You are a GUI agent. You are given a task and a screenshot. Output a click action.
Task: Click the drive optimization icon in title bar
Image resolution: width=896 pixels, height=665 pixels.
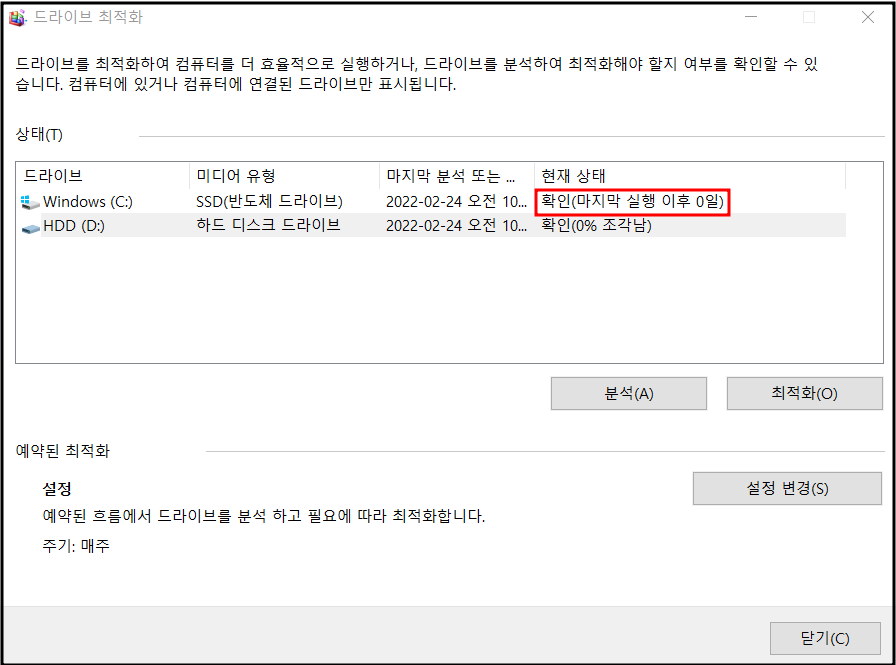click(19, 16)
